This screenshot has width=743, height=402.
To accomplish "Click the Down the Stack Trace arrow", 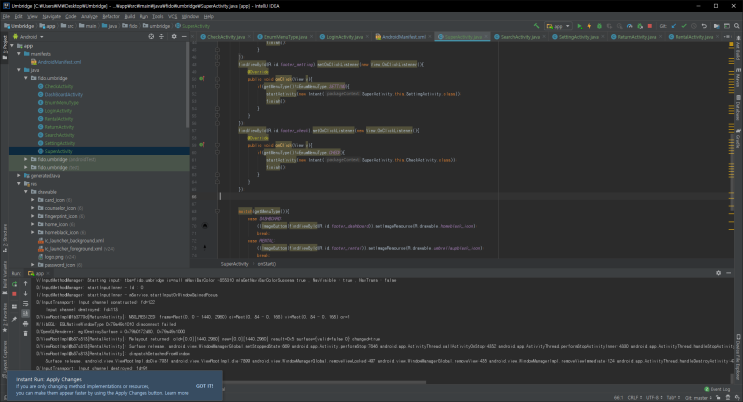I will pyautogui.click(x=26, y=293).
